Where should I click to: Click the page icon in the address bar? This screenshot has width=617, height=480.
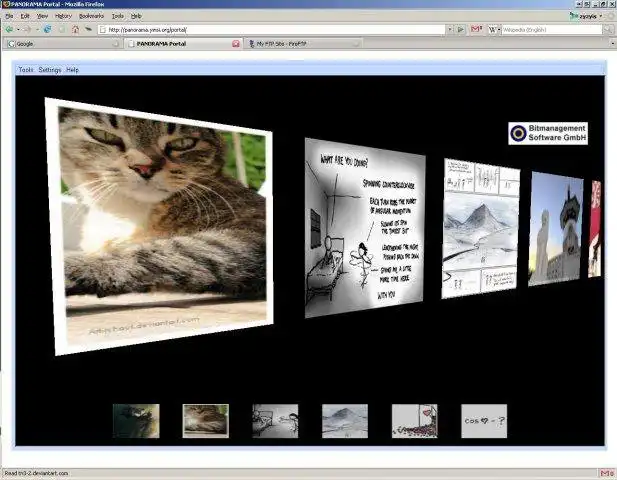pyautogui.click(x=103, y=30)
